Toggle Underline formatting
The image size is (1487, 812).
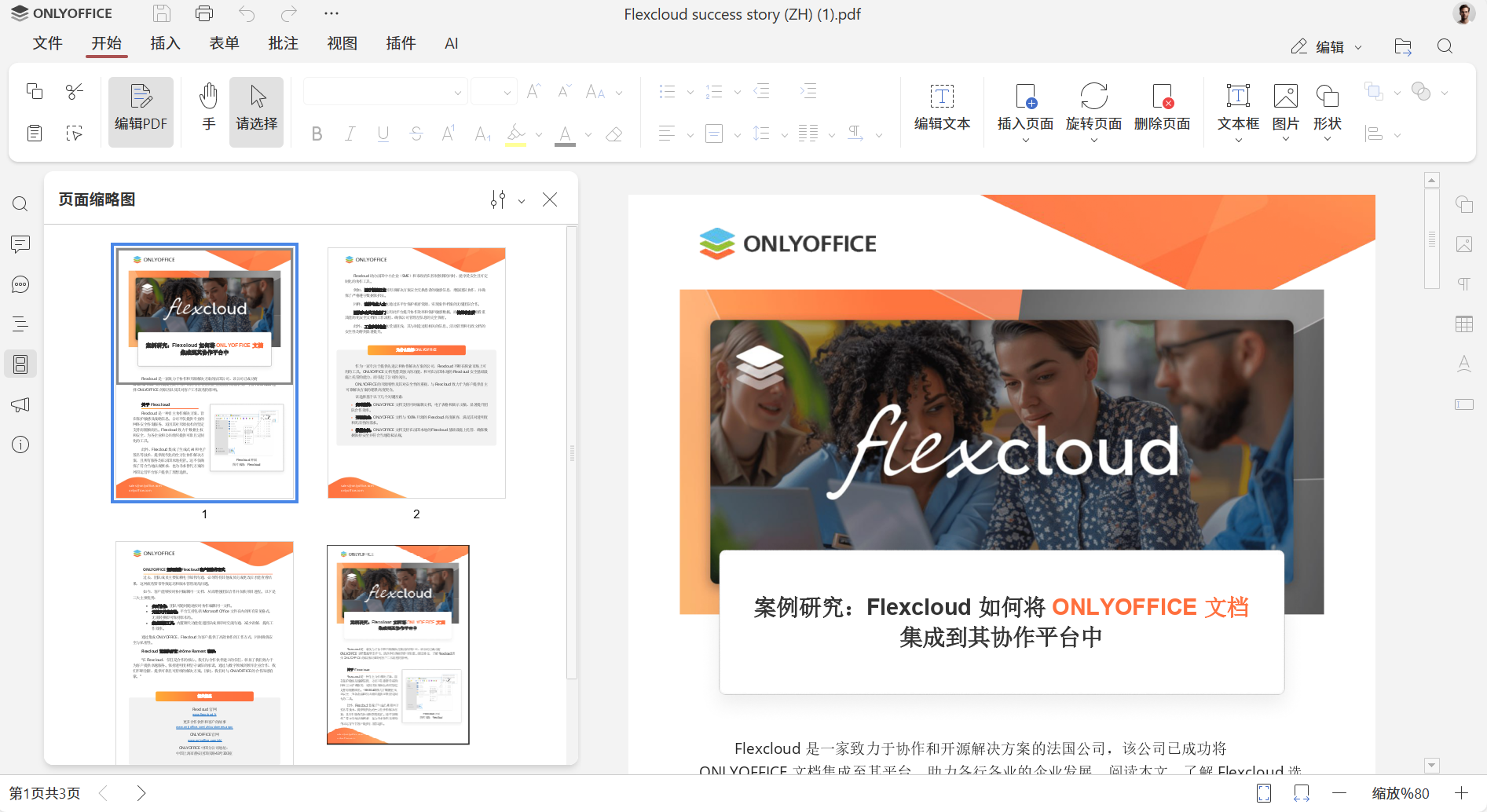(x=383, y=134)
